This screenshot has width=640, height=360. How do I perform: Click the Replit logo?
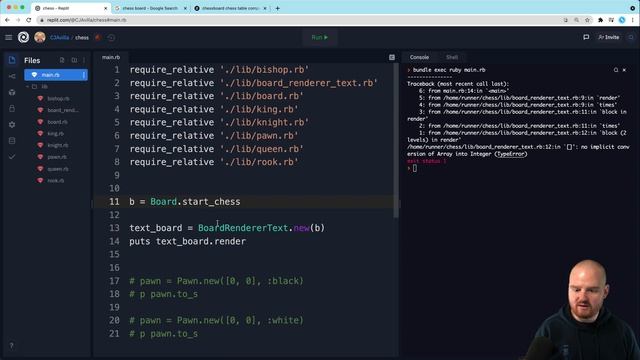[23, 38]
